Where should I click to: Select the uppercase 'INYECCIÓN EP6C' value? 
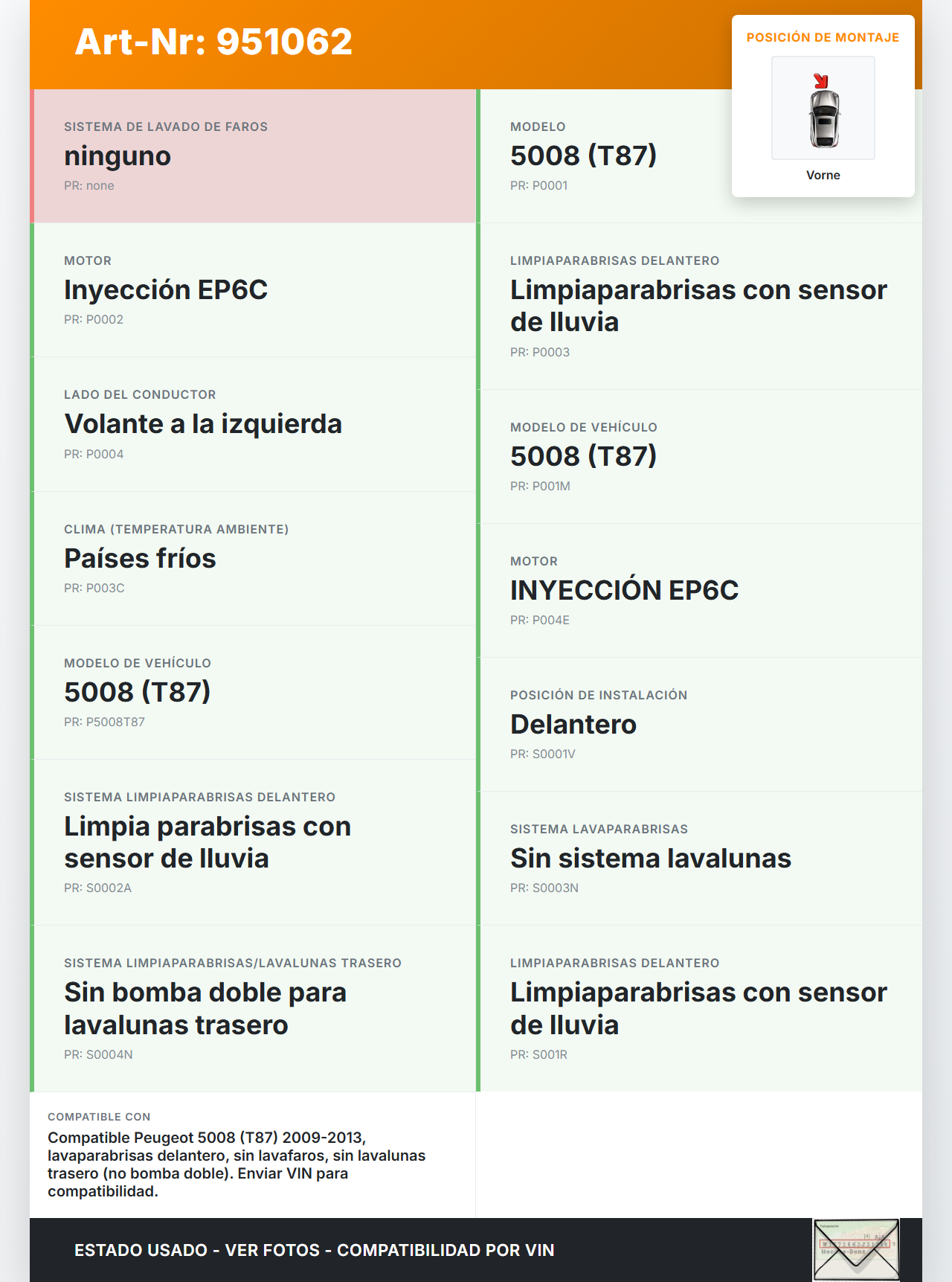(x=624, y=590)
